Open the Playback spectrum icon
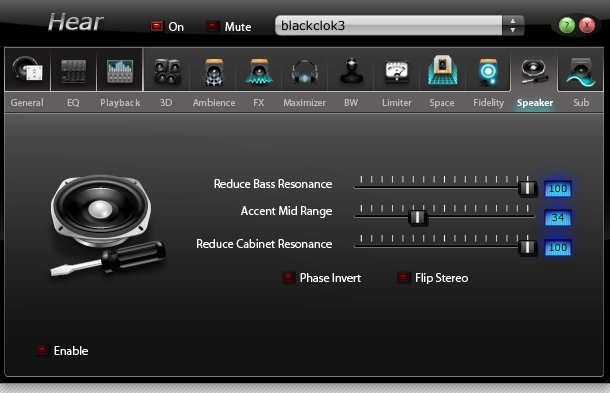Screen dimensions: 610x393 pyautogui.click(x=120, y=71)
